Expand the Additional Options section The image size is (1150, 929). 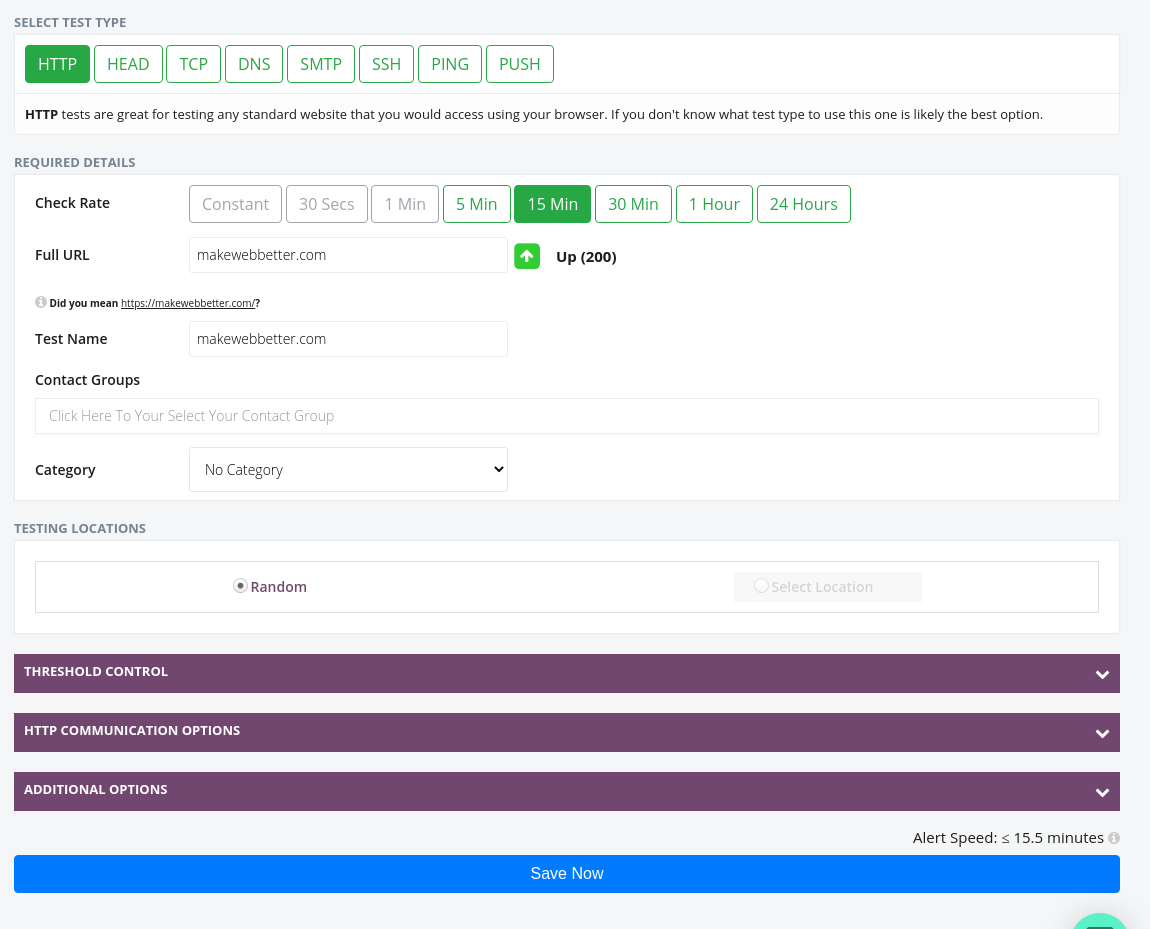point(567,790)
